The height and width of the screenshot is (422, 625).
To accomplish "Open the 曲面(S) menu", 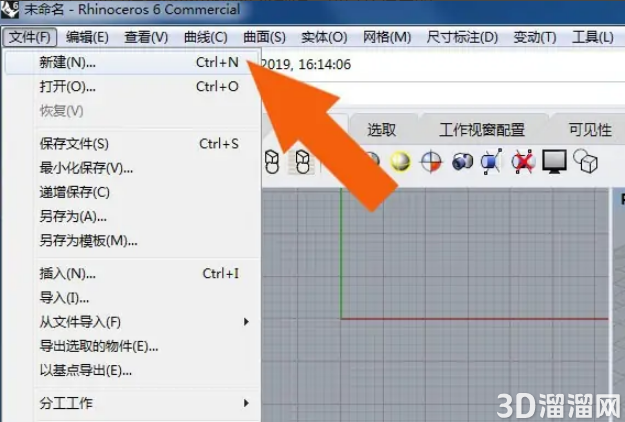I will 264,37.
